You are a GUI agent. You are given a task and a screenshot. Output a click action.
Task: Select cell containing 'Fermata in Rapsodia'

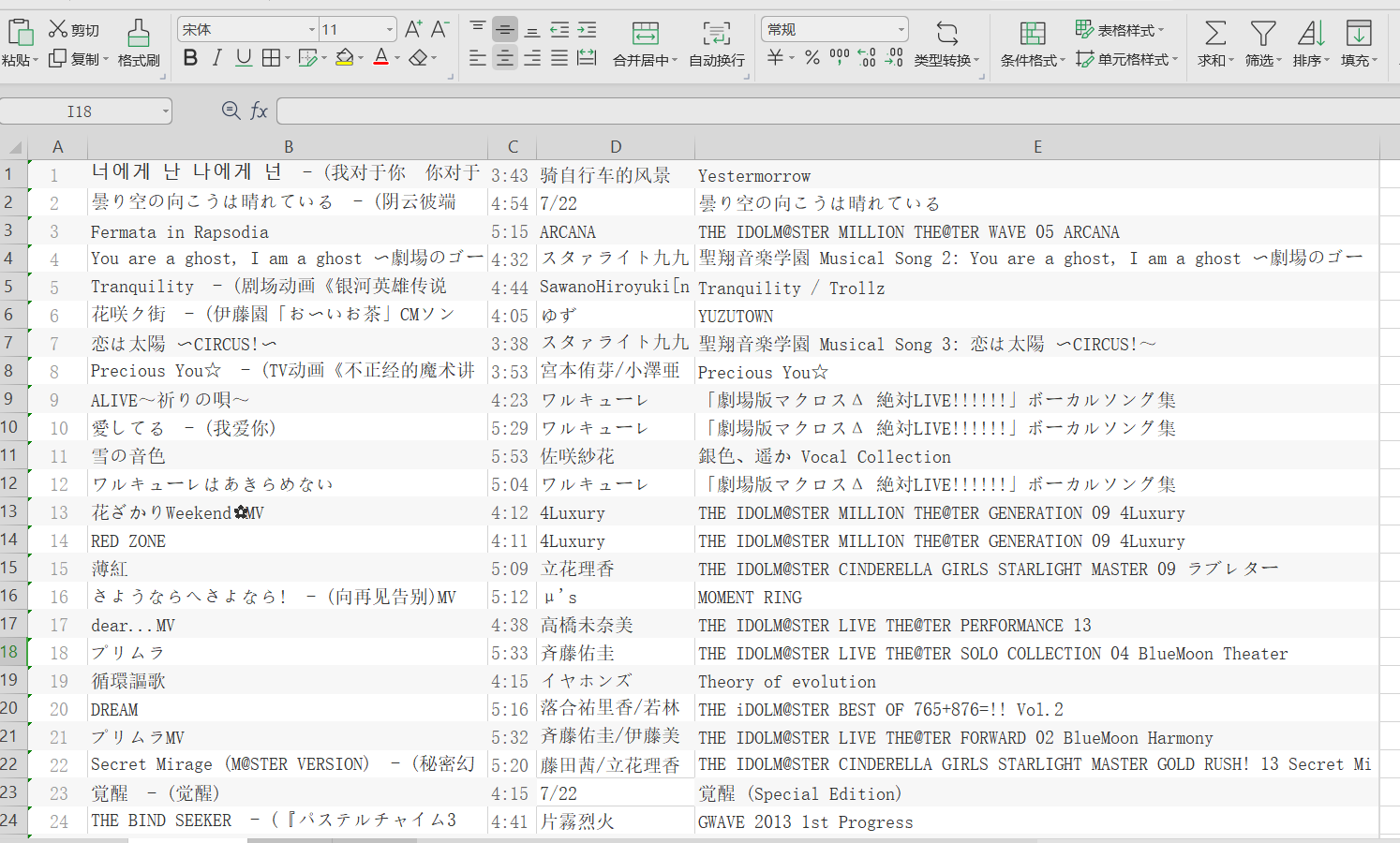click(288, 231)
